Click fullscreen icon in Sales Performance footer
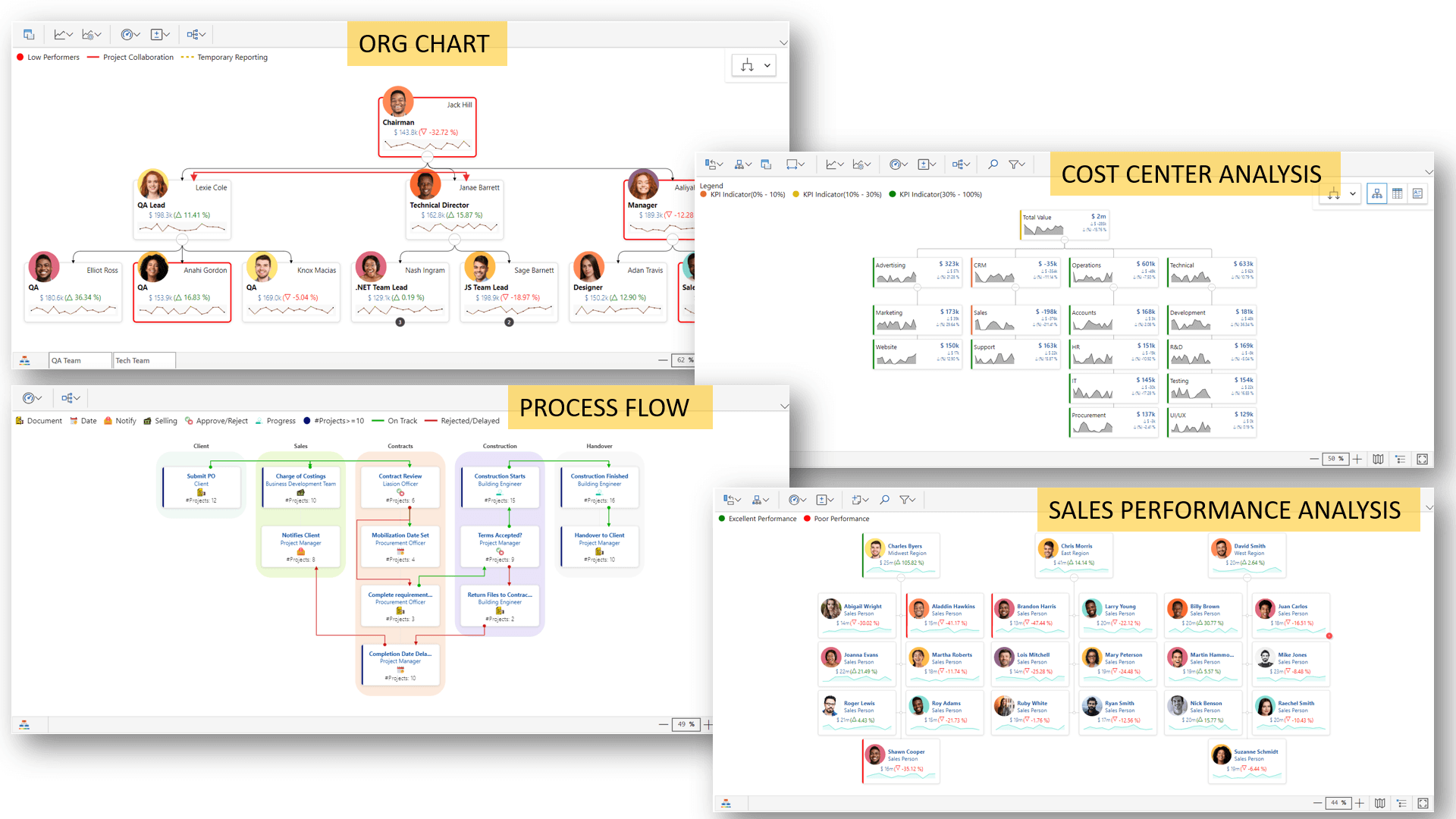This screenshot has width=1456, height=819. pos(1423,803)
